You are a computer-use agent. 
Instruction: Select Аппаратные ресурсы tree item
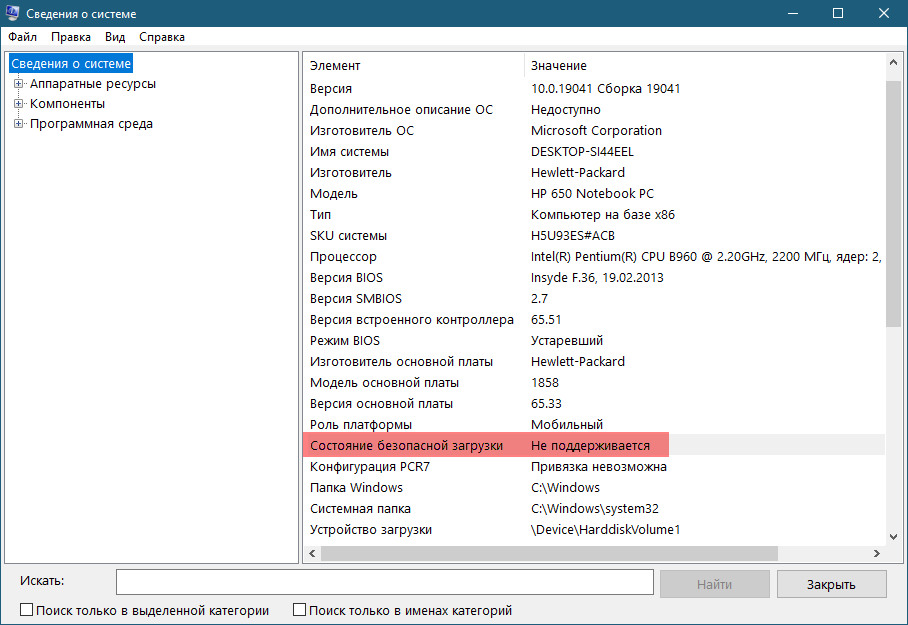(x=93, y=83)
